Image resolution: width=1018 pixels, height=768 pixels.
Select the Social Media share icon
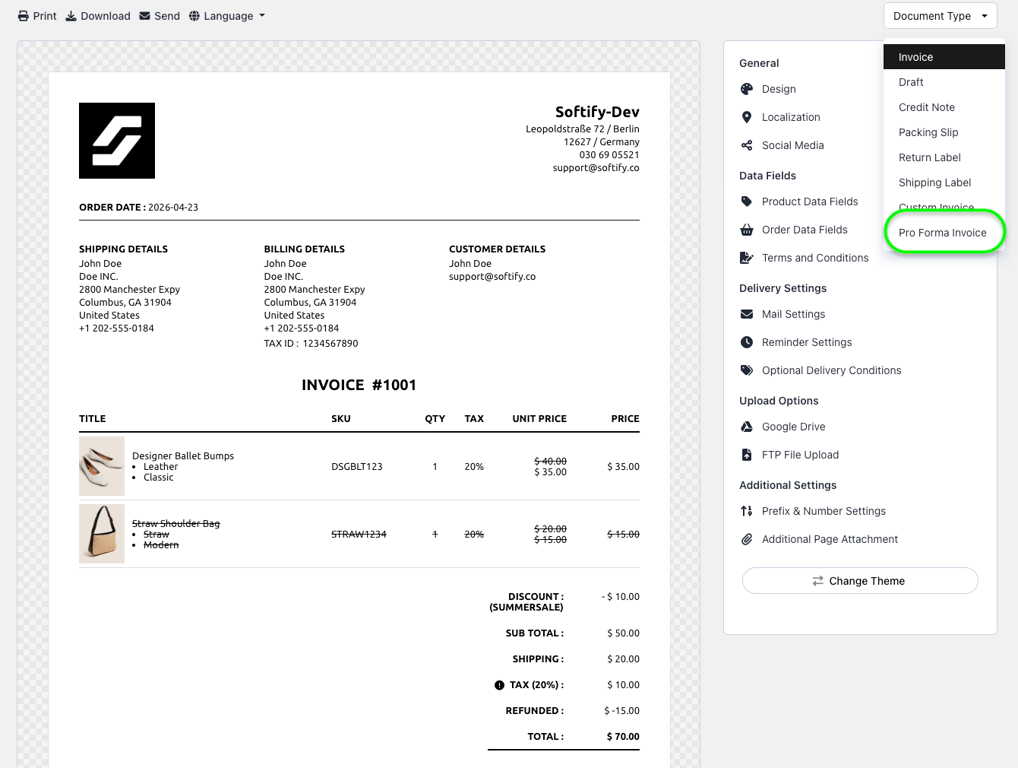coord(747,145)
